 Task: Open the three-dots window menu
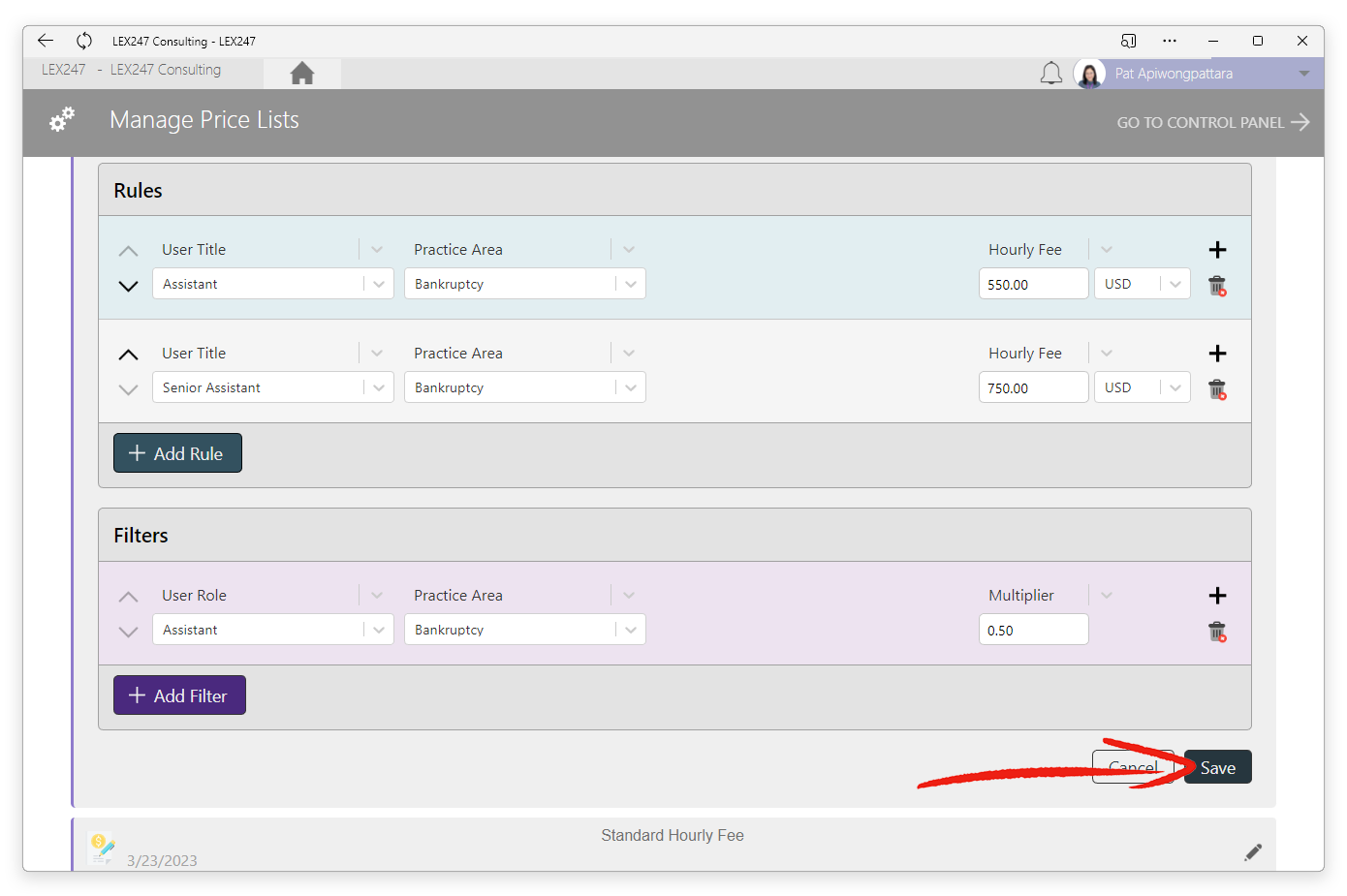[x=1170, y=41]
